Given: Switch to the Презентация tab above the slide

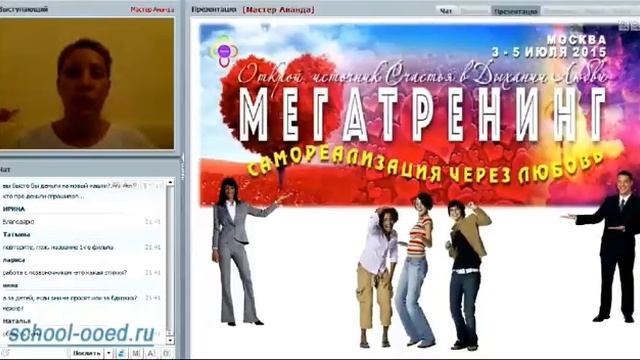Looking at the screenshot, I should pyautogui.click(x=516, y=11).
